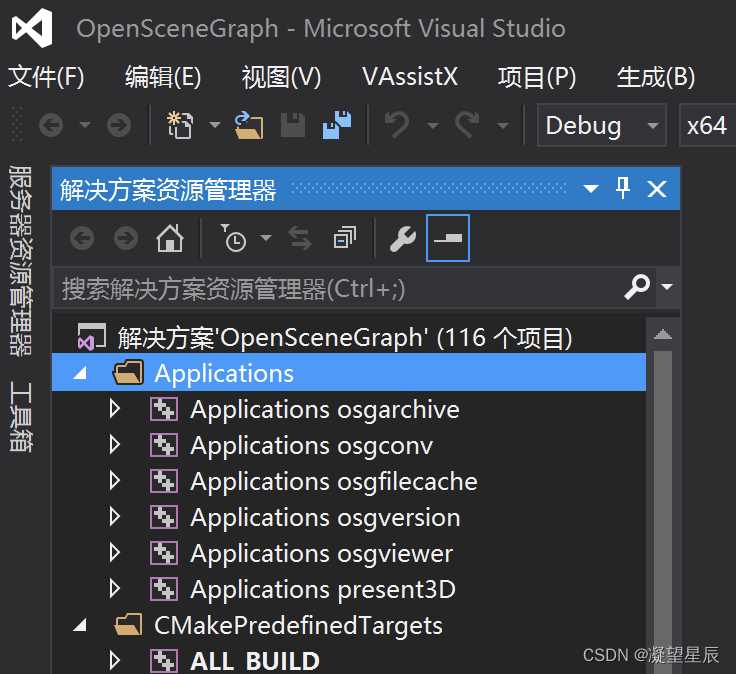The width and height of the screenshot is (736, 674).
Task: Open the x64 platform combo box
Action: [707, 125]
